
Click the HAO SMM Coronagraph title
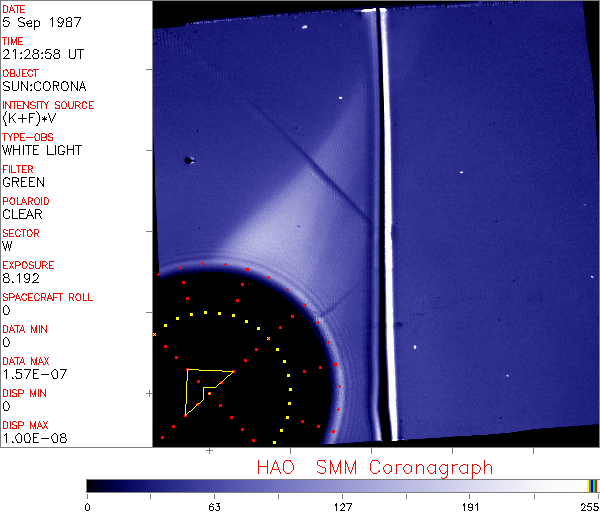374,467
